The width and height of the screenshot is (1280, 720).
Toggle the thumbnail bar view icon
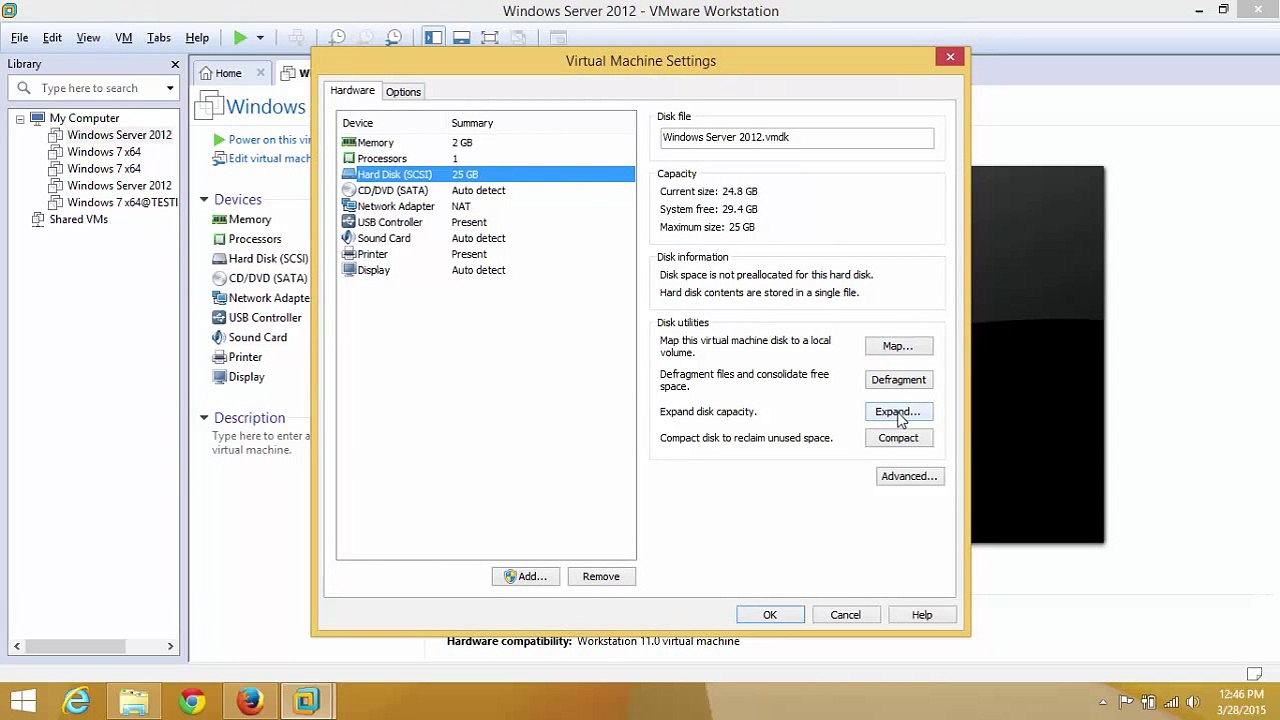click(461, 38)
